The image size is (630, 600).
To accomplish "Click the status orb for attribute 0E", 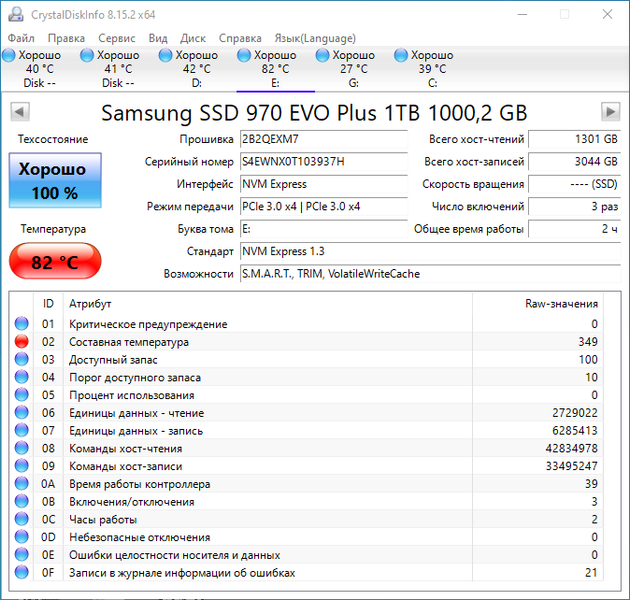I will tap(22, 555).
